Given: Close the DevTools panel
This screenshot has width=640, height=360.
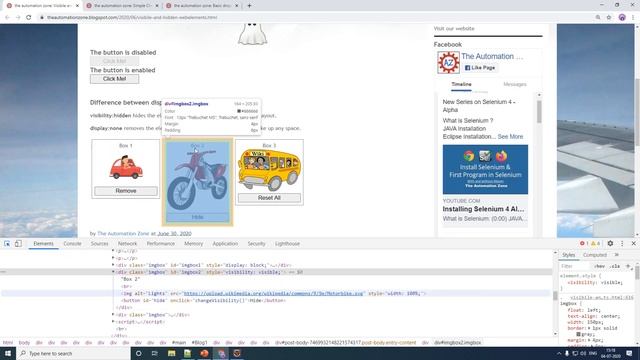Looking at the screenshot, I should 633,243.
